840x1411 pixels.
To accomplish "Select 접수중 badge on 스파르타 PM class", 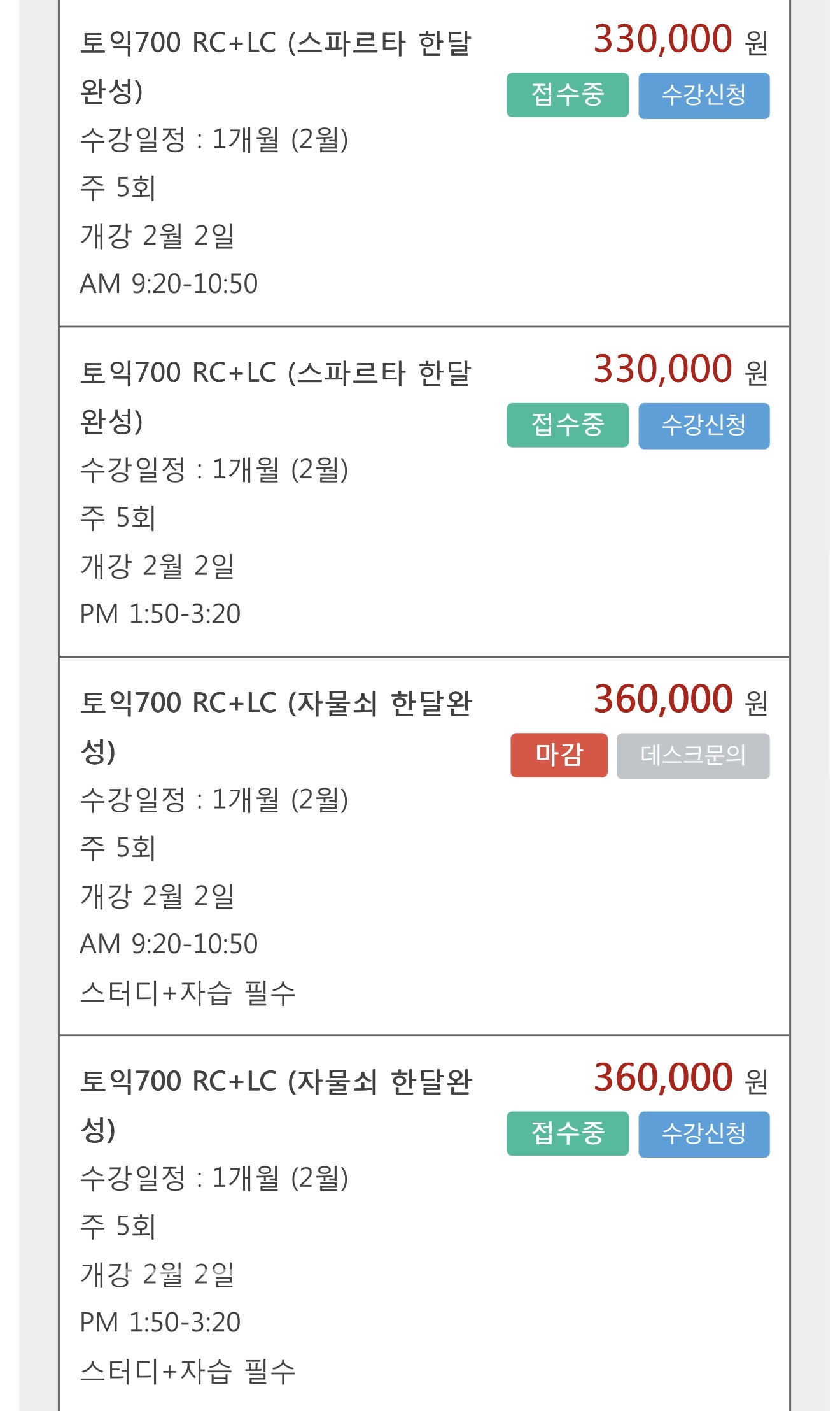I will click(x=567, y=425).
